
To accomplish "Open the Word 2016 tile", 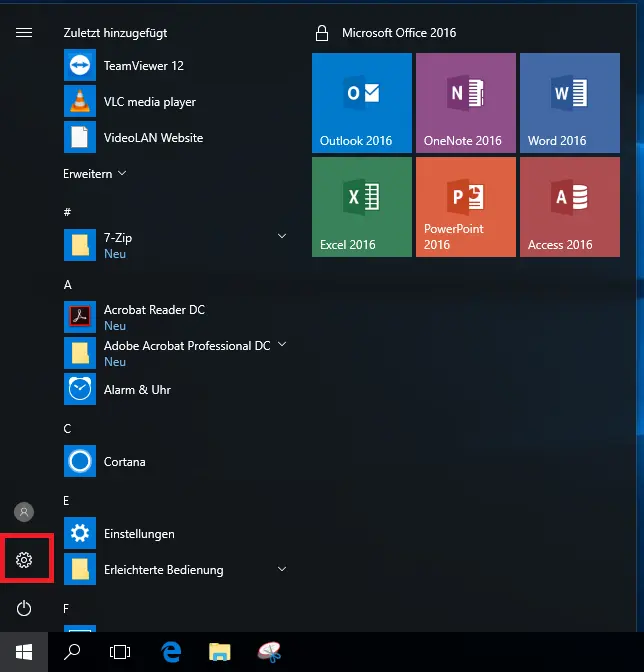I will point(569,103).
